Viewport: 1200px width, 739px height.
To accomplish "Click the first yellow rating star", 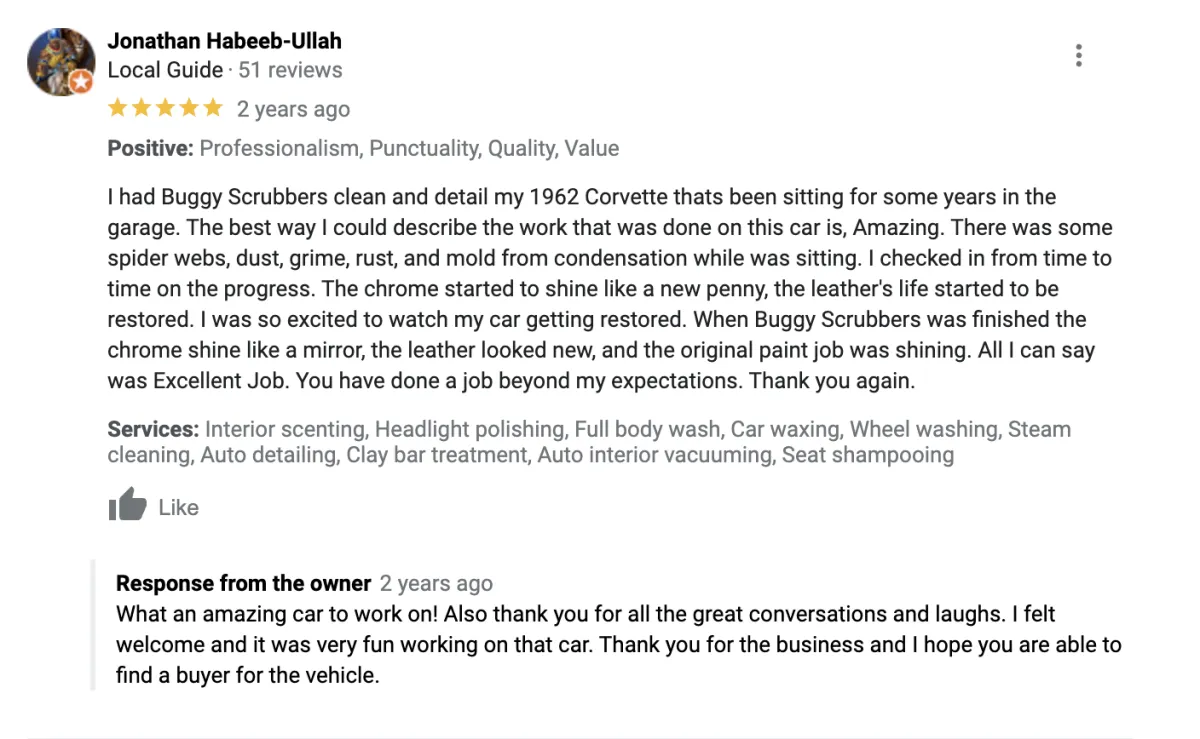I will coord(117,108).
